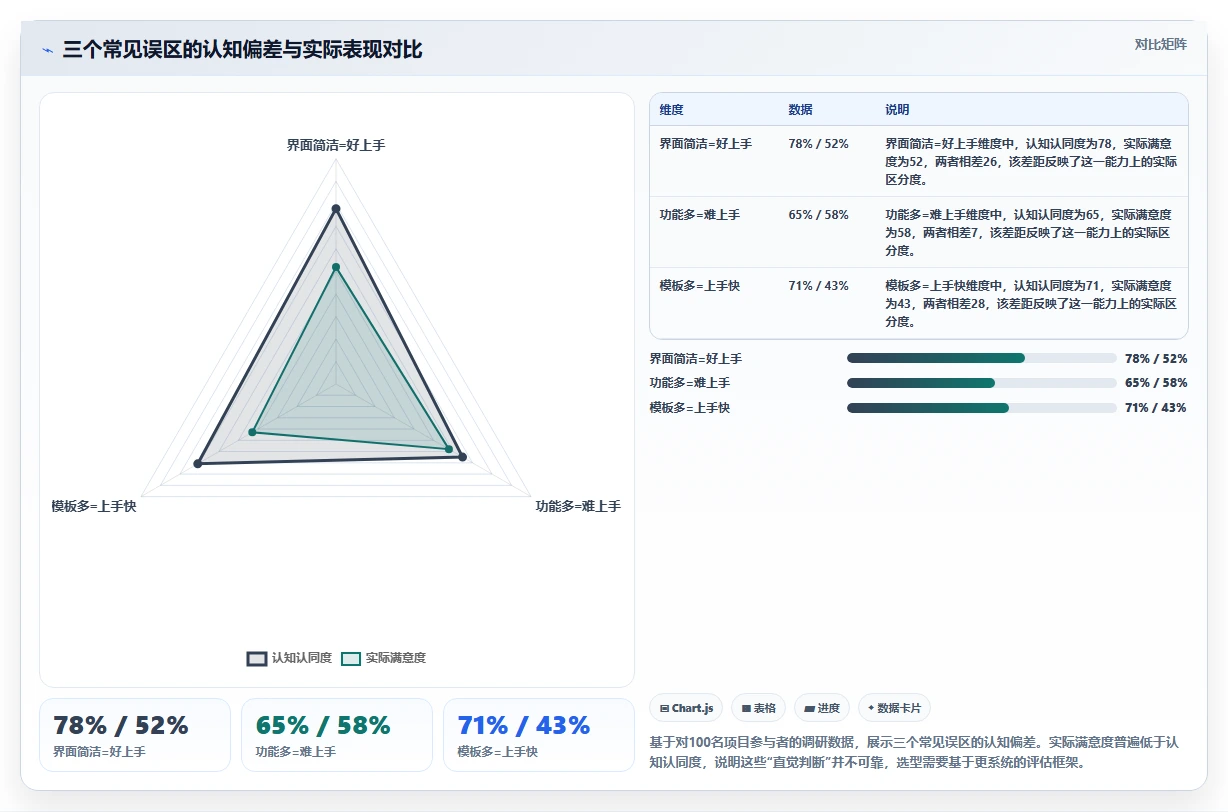Click the top 认知认同度 radar data point
The height and width of the screenshot is (812, 1228).
pyautogui.click(x=336, y=208)
